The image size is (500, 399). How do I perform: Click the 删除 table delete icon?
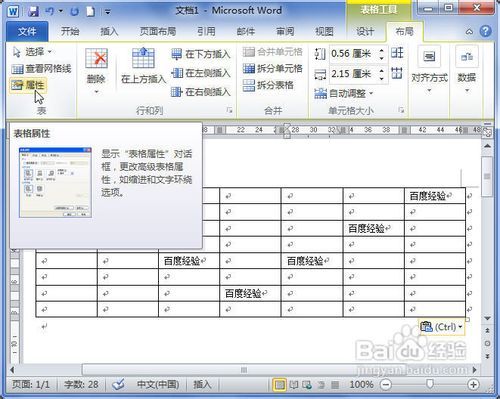click(96, 58)
